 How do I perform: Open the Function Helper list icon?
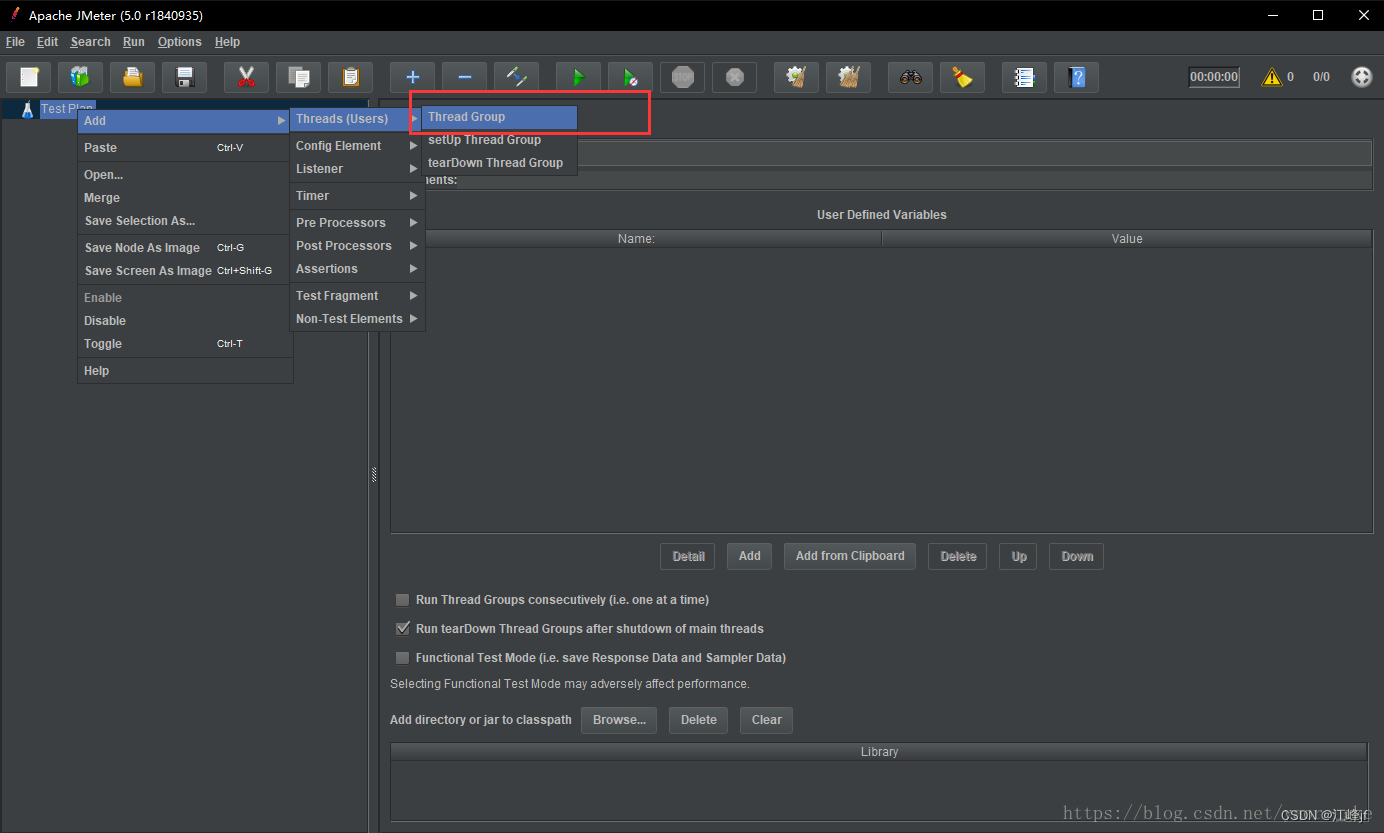tap(1024, 77)
